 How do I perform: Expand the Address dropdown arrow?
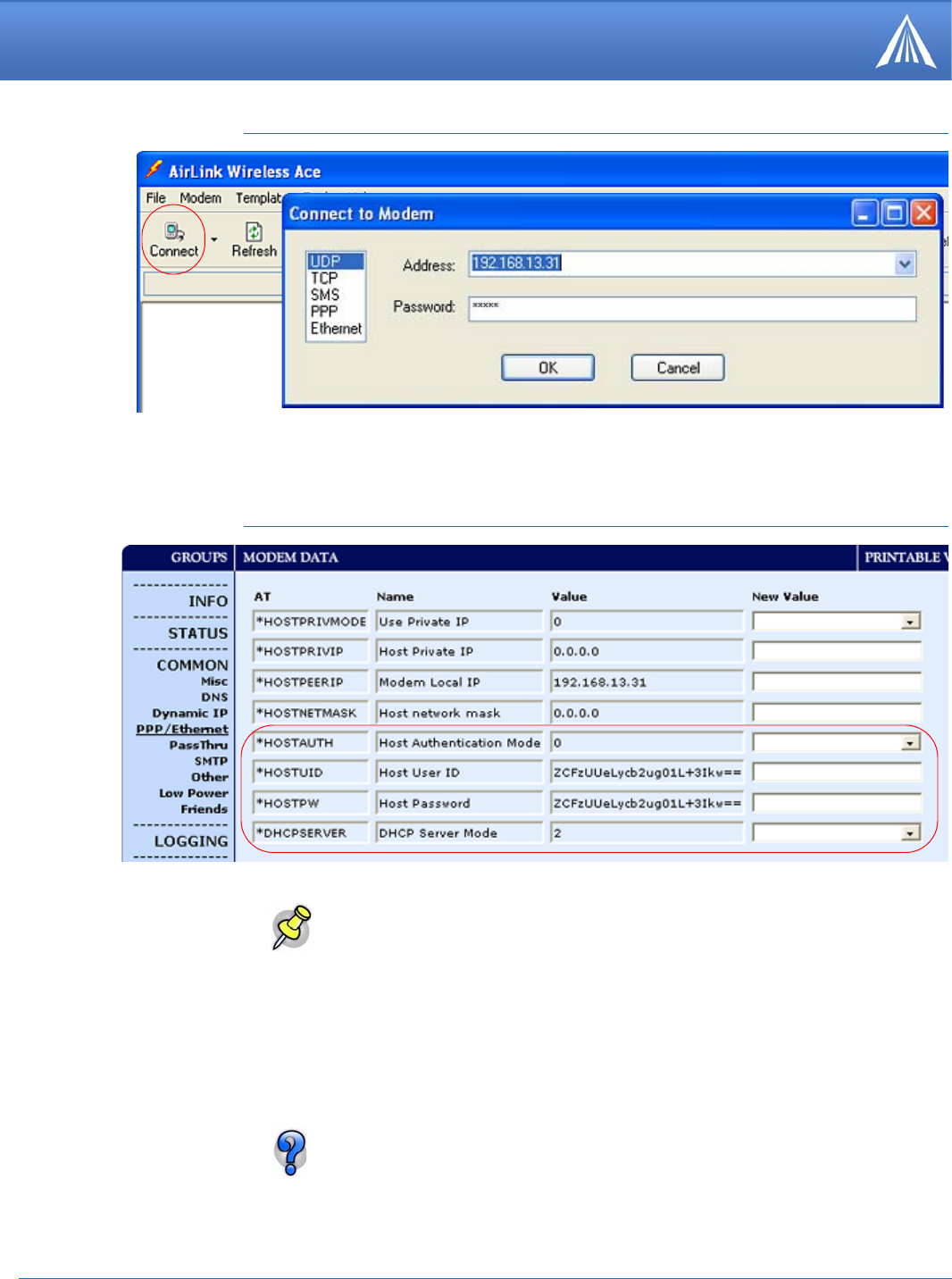tap(905, 263)
